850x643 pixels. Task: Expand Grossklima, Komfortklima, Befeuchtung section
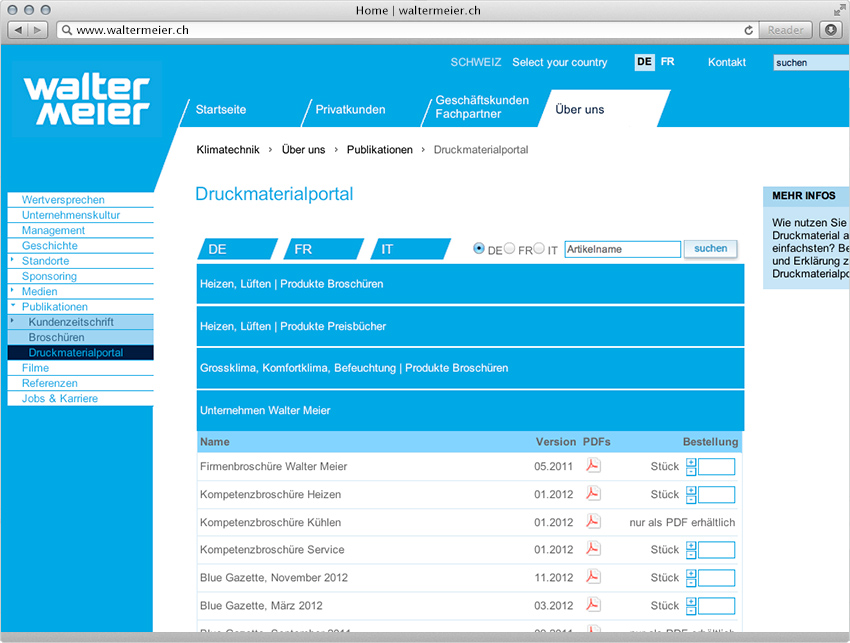tap(470, 368)
